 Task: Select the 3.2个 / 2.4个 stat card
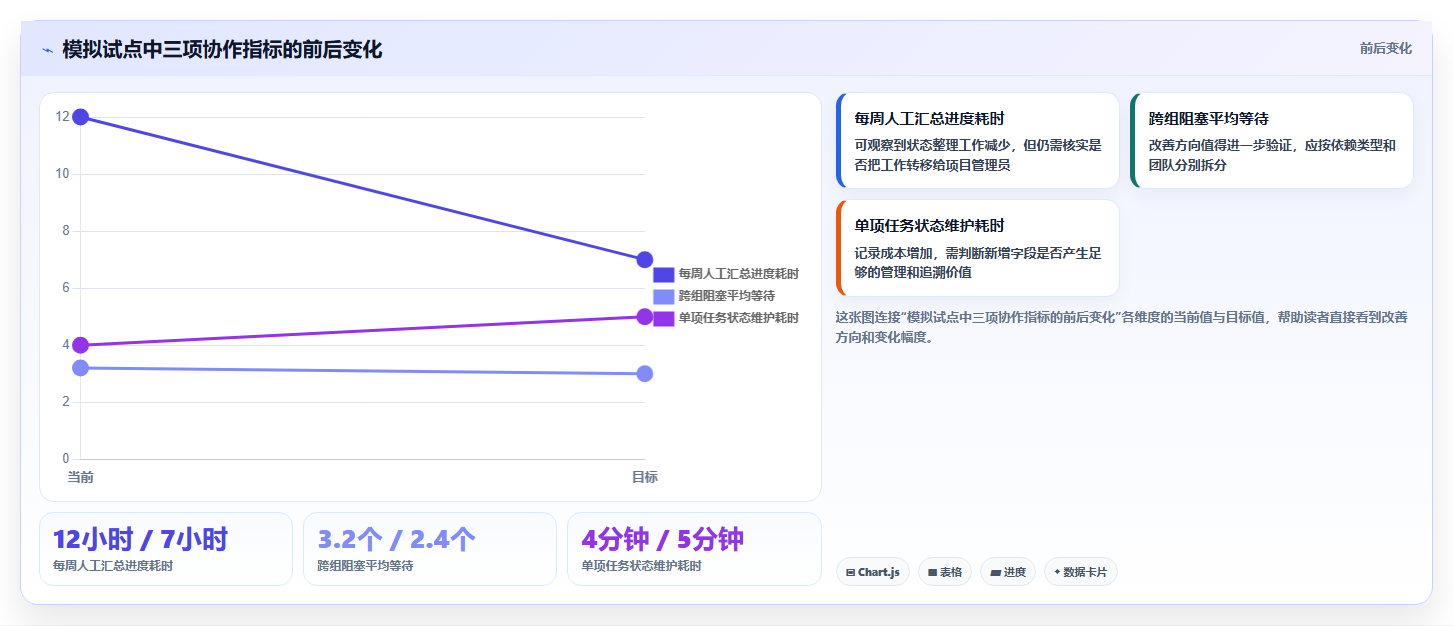(430, 549)
